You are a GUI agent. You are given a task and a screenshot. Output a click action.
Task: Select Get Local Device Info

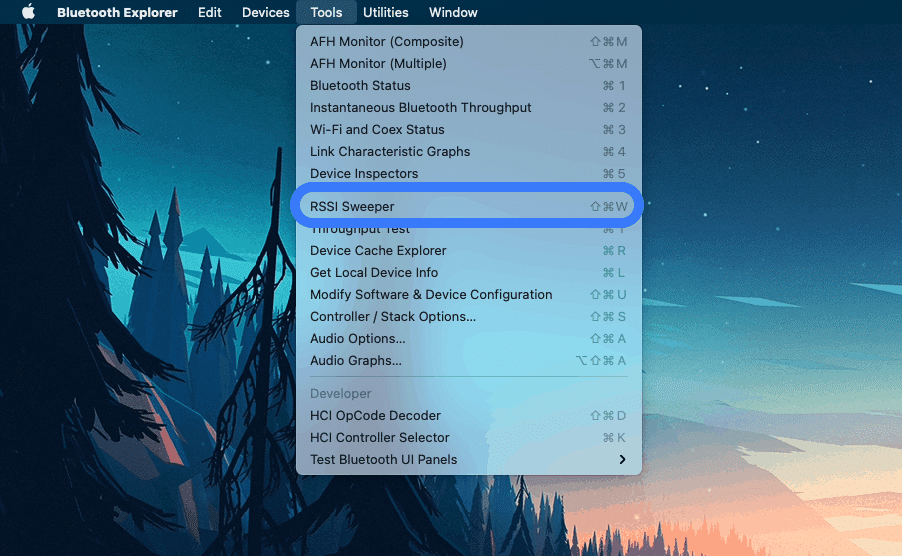click(x=469, y=273)
